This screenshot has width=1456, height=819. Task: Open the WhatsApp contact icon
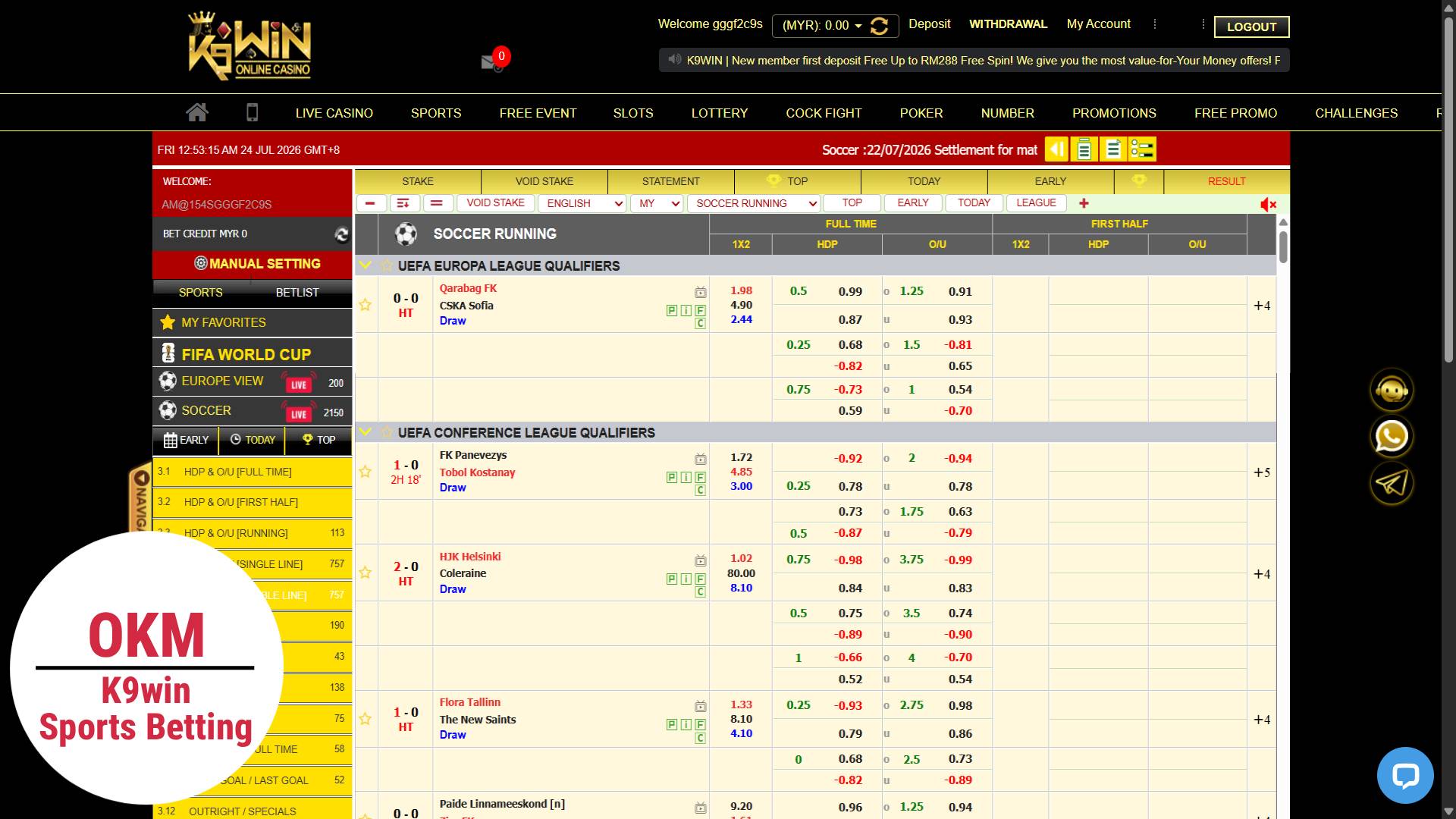pos(1392,437)
